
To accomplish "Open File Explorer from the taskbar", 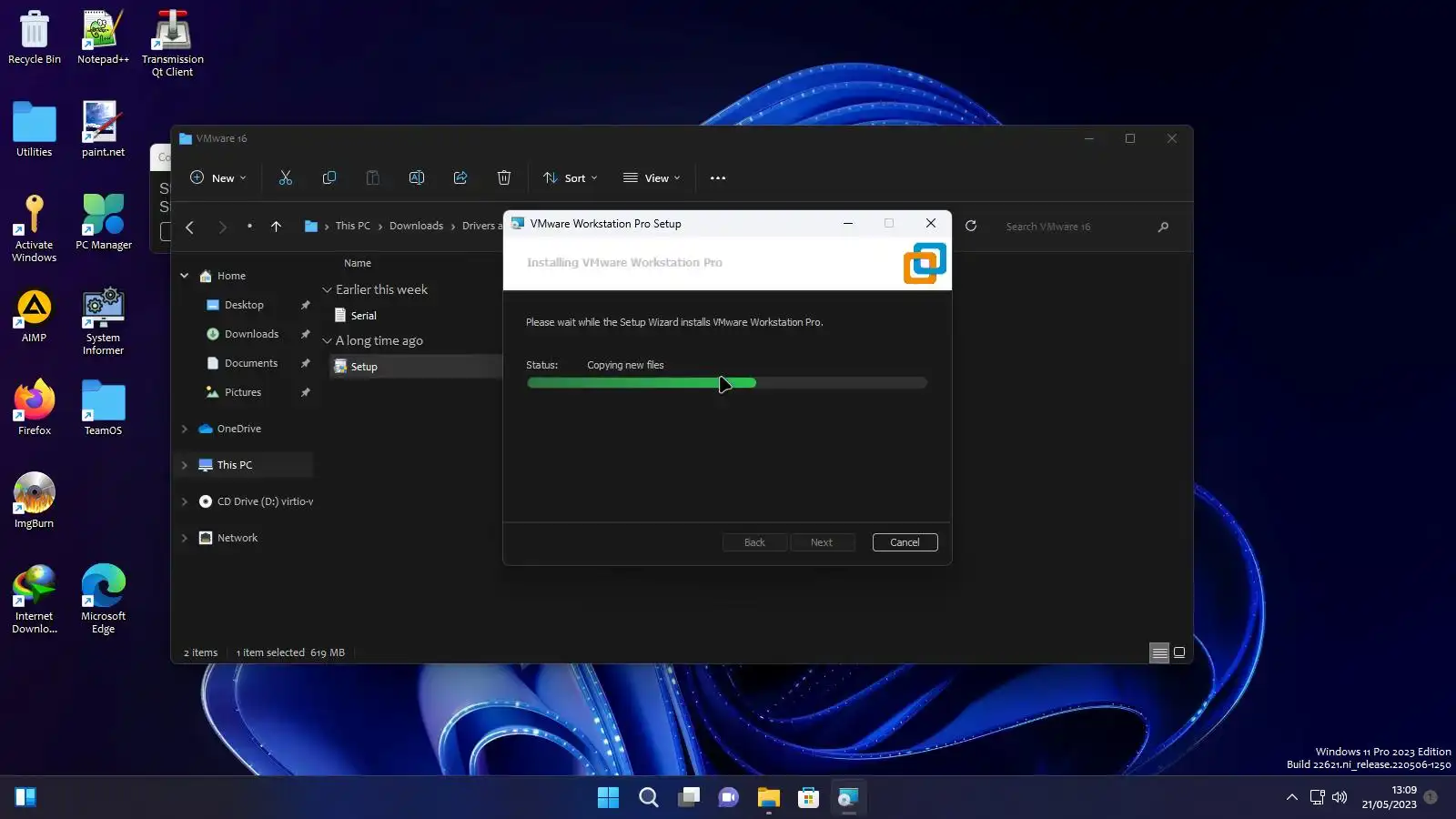I will (769, 798).
